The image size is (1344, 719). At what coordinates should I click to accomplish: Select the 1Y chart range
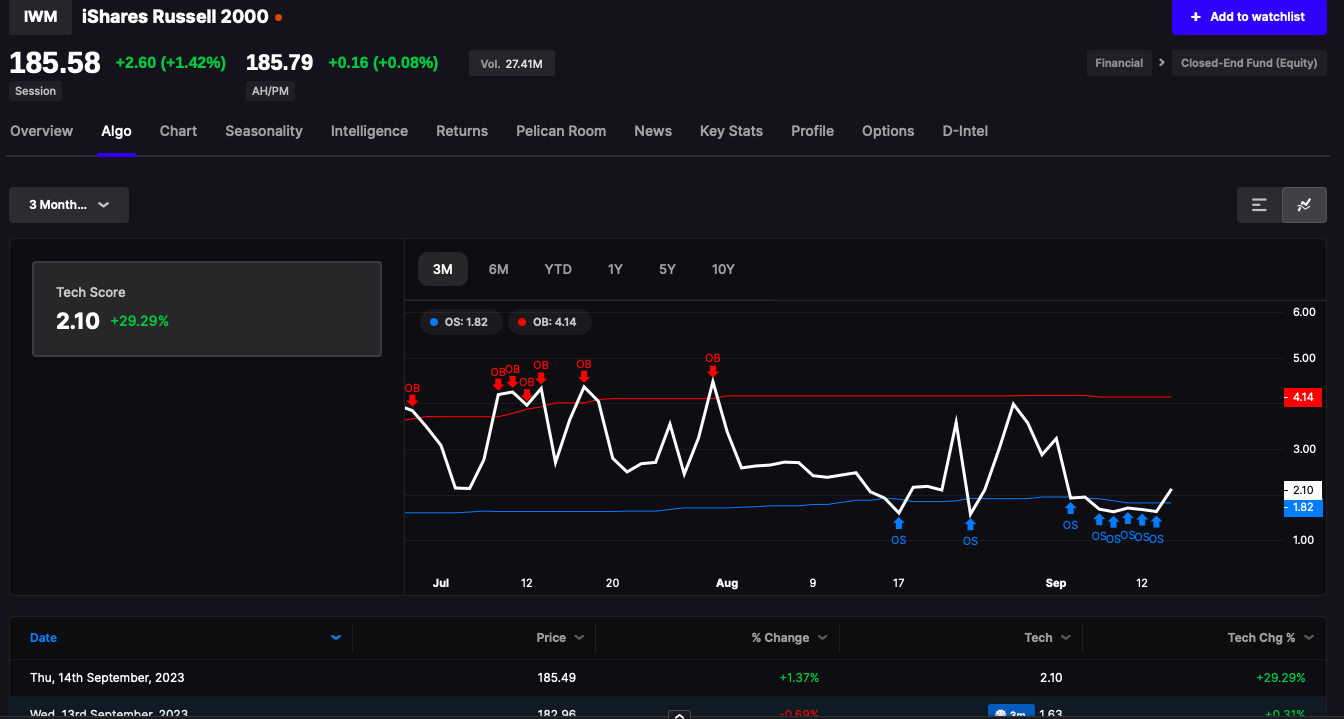pos(615,269)
